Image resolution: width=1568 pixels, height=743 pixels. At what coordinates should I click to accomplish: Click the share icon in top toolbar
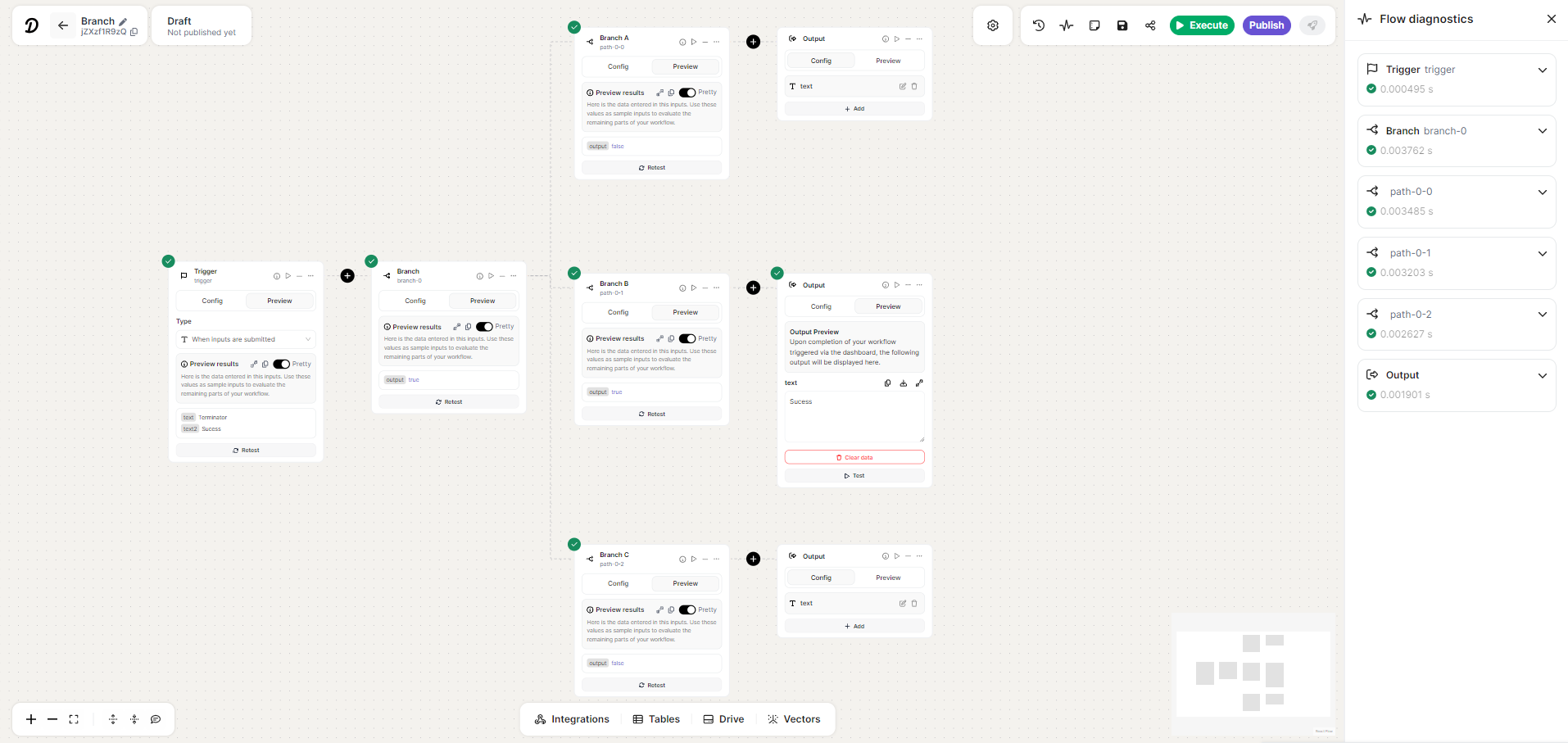(1150, 25)
